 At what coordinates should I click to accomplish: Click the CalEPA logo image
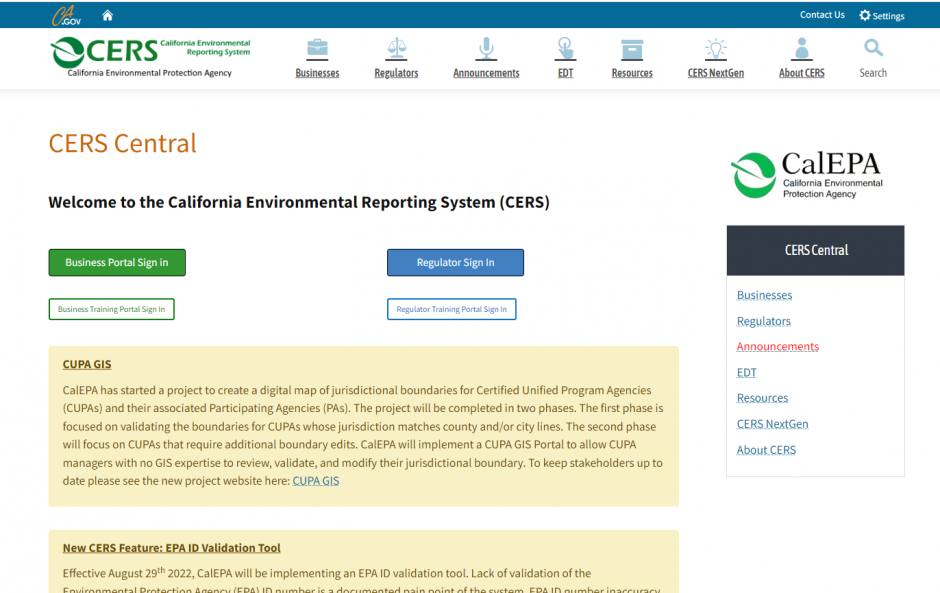(807, 175)
